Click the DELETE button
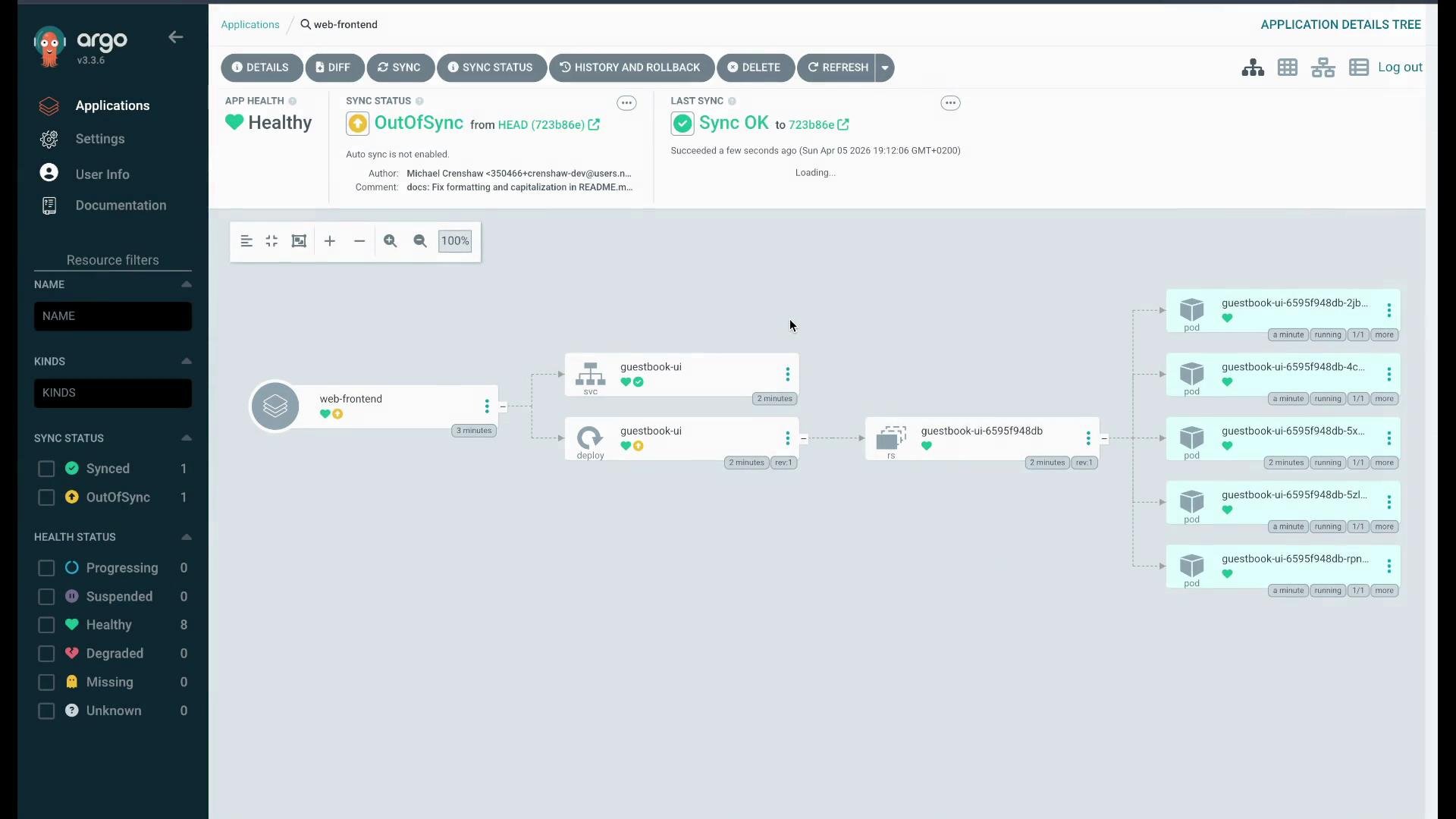The height and width of the screenshot is (819, 1456). pos(755,67)
